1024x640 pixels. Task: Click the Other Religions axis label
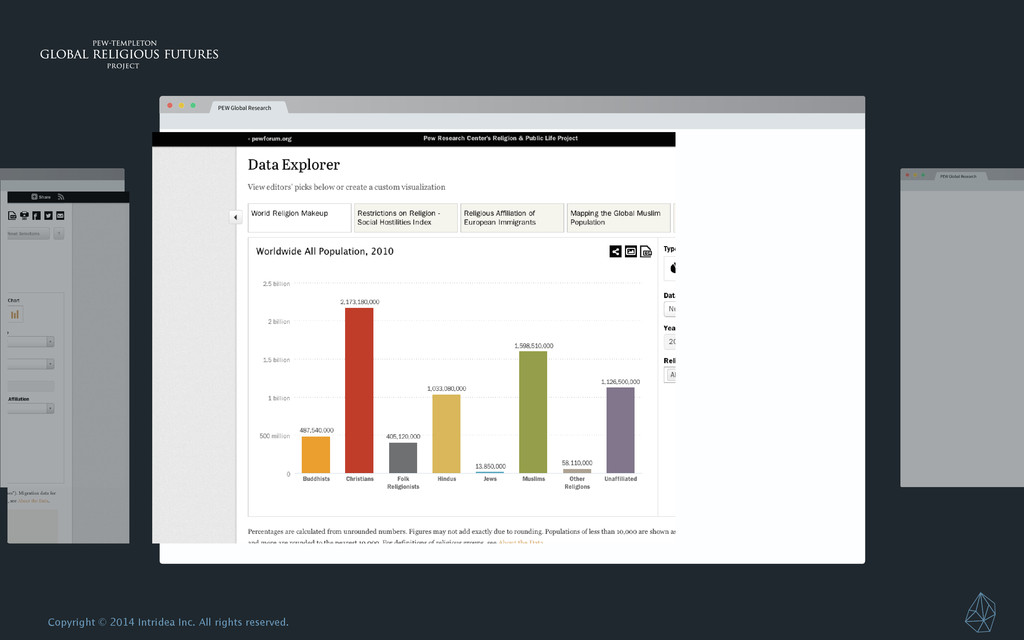[577, 483]
